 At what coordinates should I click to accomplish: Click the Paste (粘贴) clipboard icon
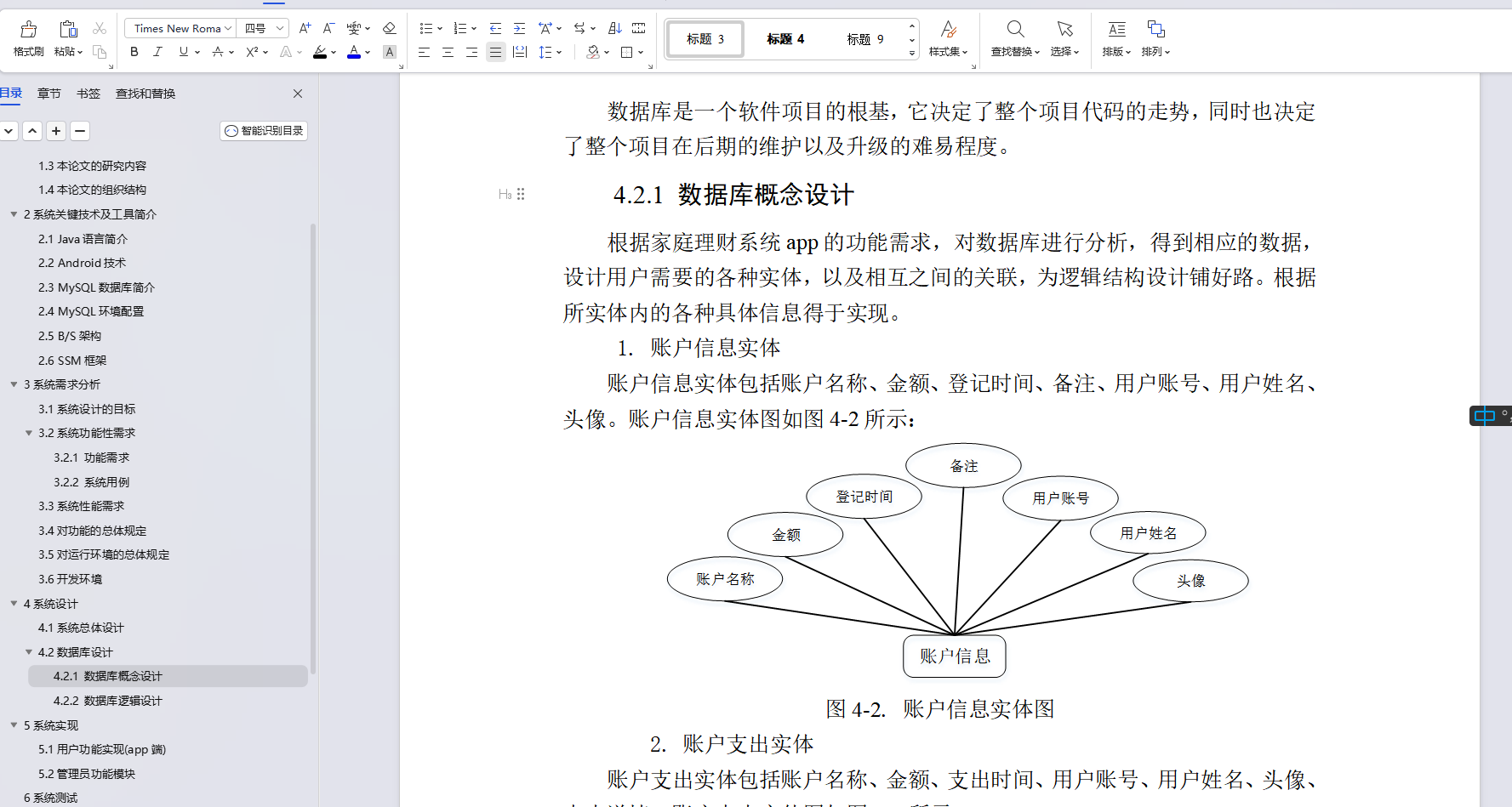point(68,30)
